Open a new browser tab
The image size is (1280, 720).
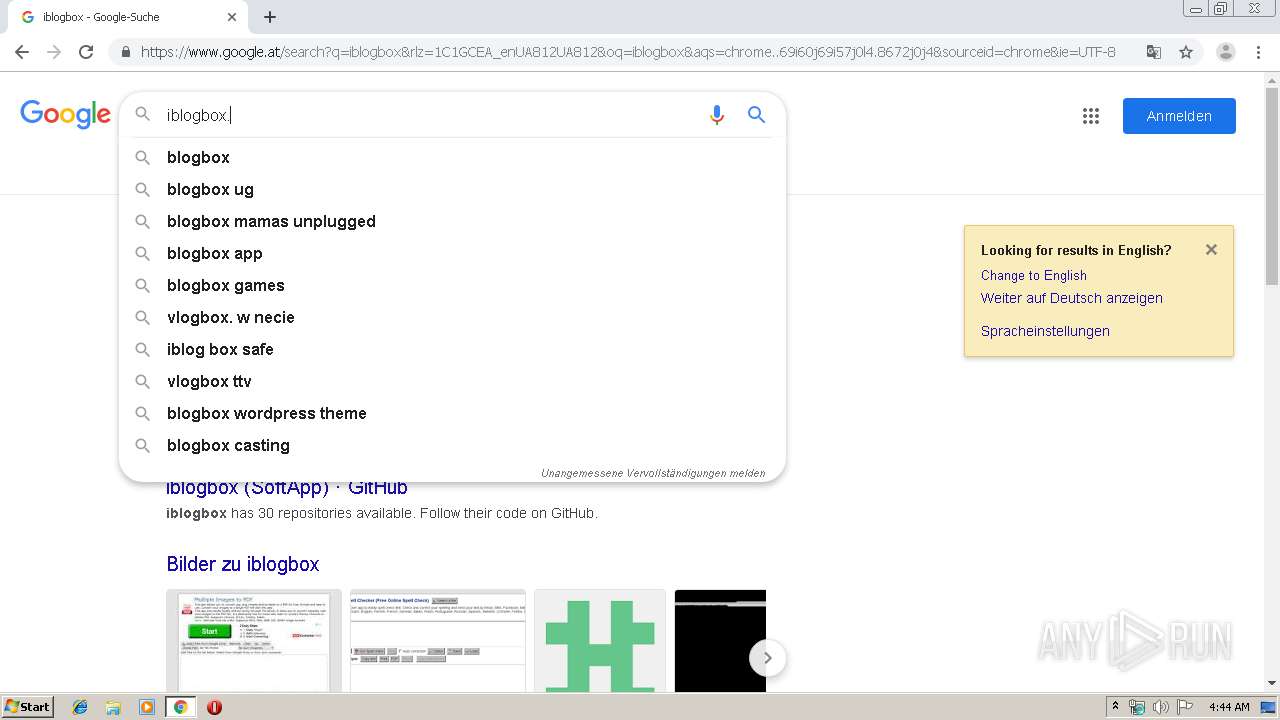point(270,17)
